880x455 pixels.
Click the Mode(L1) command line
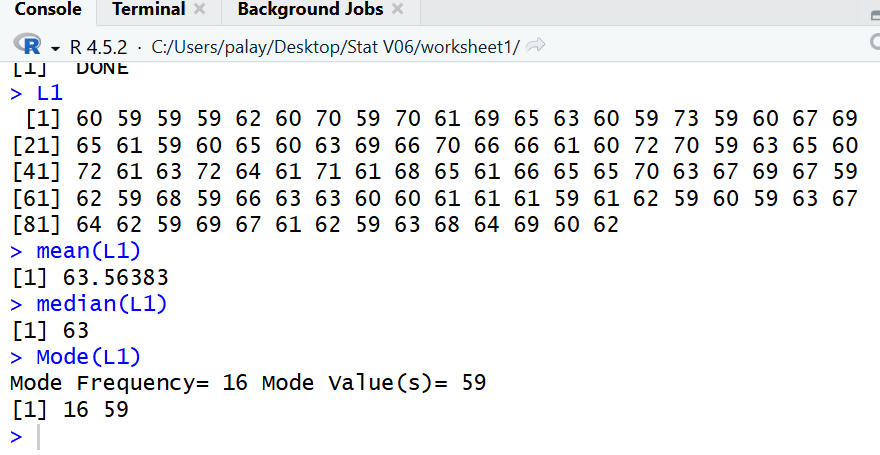point(88,357)
